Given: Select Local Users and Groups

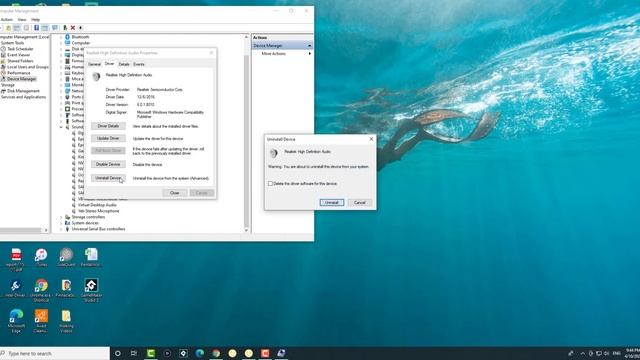Looking at the screenshot, I should (27, 67).
